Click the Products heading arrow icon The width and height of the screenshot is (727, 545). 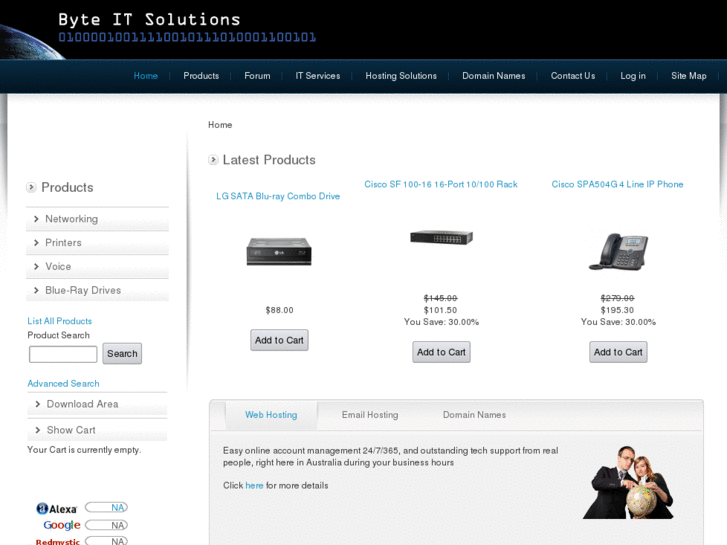coord(31,187)
